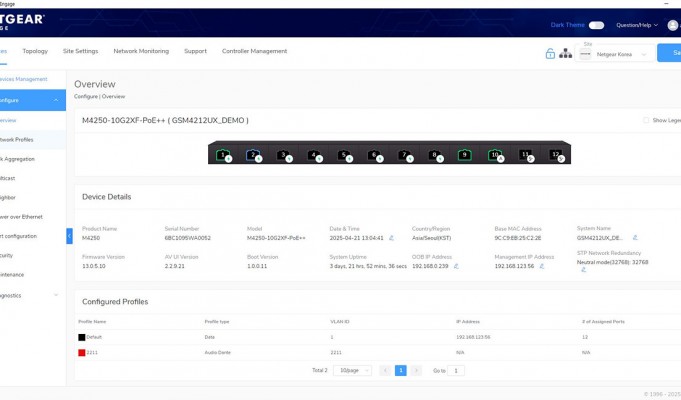This screenshot has height=400, width=681.
Task: Select port 4 on the switch diagram
Action: coord(314,155)
